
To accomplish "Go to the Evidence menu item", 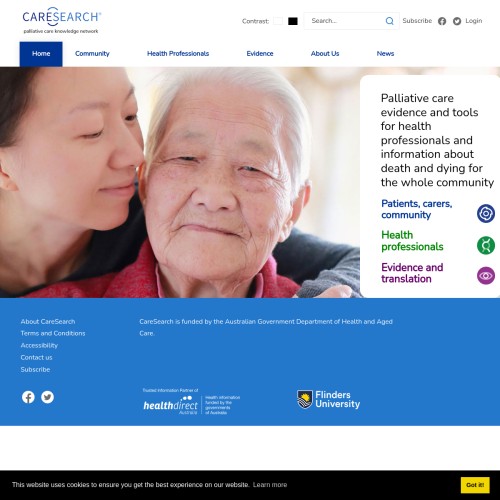I will [x=260, y=54].
